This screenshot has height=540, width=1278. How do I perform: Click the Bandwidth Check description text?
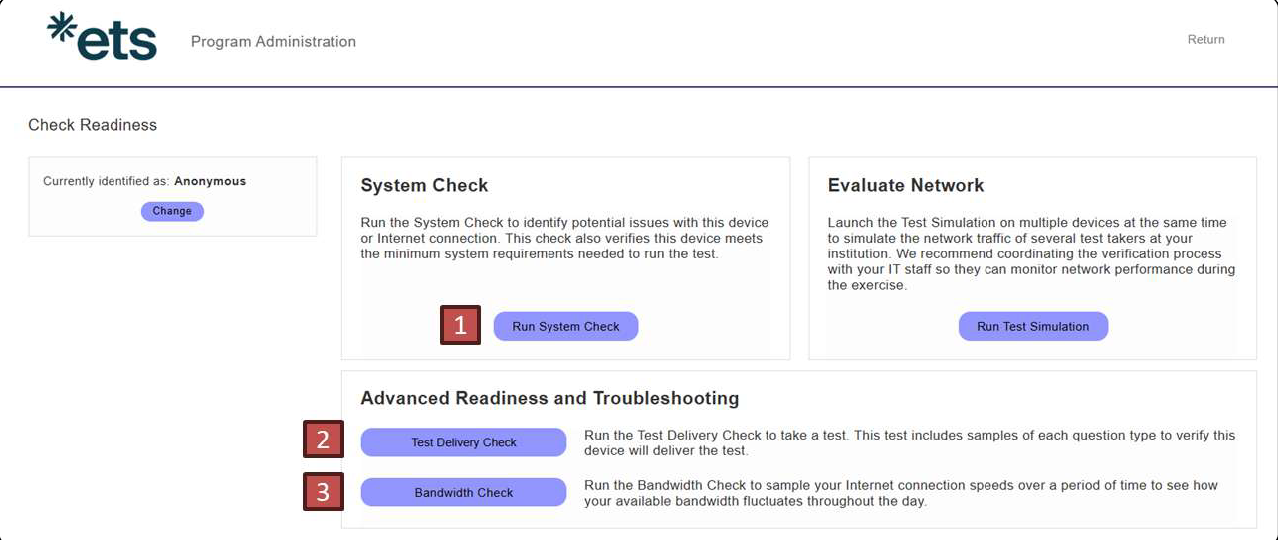pyautogui.click(x=900, y=493)
